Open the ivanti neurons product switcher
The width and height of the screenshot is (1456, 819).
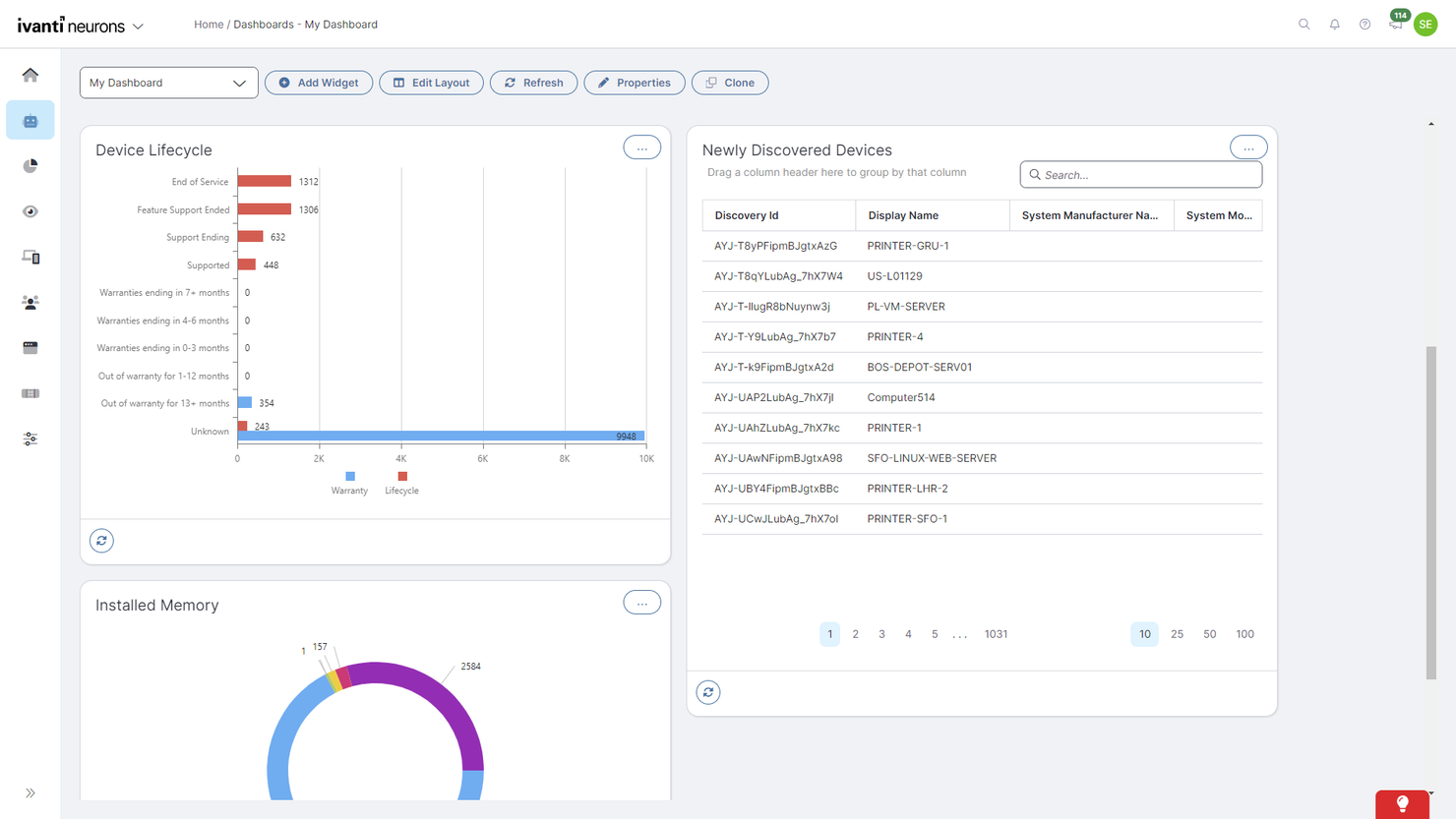pyautogui.click(x=81, y=26)
